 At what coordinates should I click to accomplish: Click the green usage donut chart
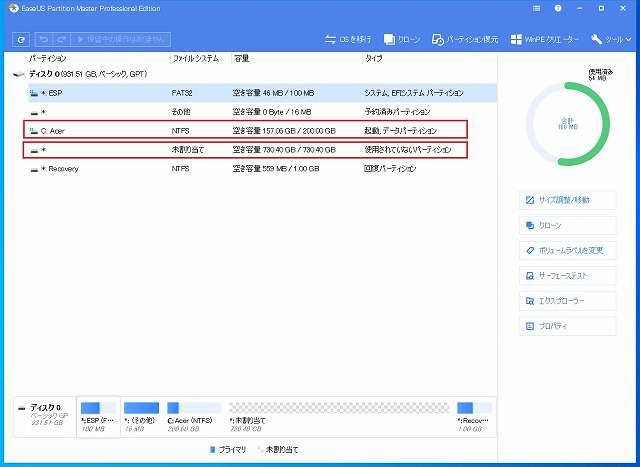click(568, 124)
